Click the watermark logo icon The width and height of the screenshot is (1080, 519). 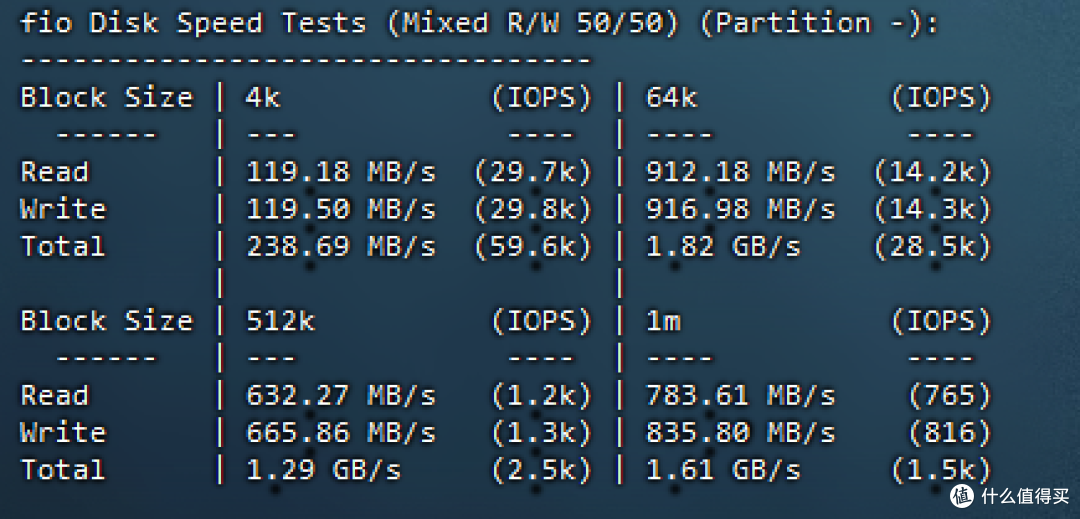pos(962,494)
